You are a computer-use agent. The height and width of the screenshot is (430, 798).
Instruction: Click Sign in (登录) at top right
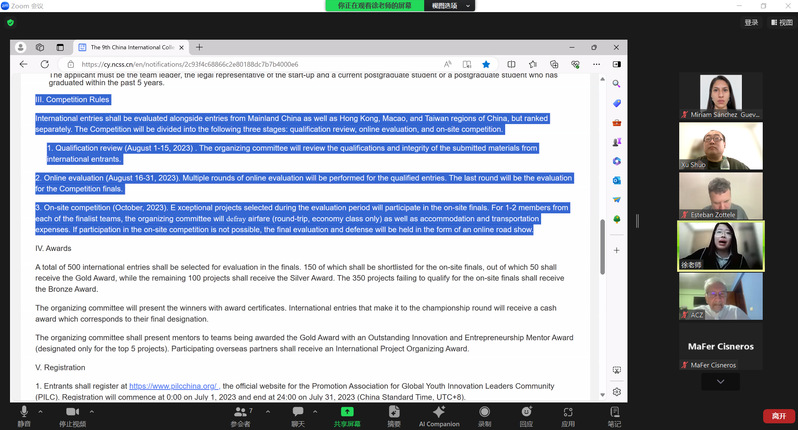(x=751, y=22)
